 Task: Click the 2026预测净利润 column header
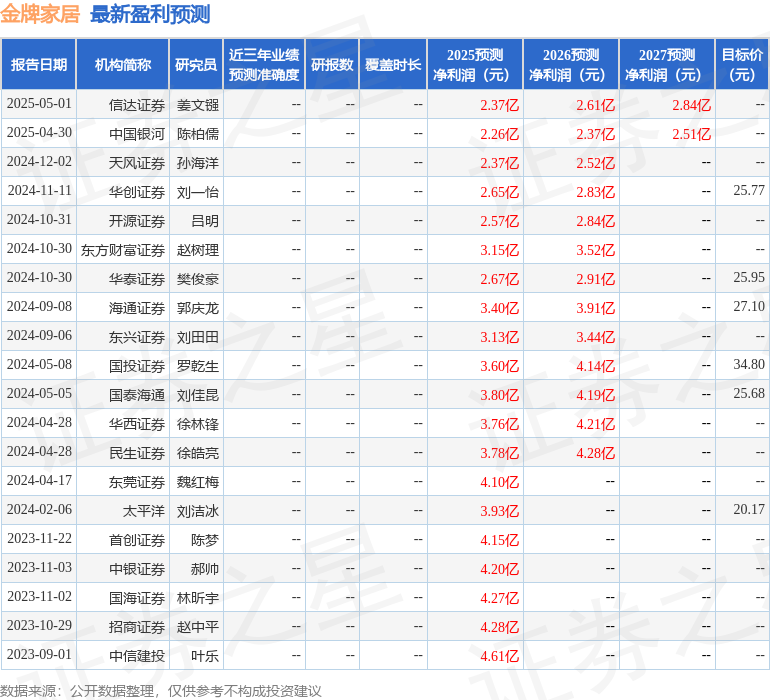[571, 64]
